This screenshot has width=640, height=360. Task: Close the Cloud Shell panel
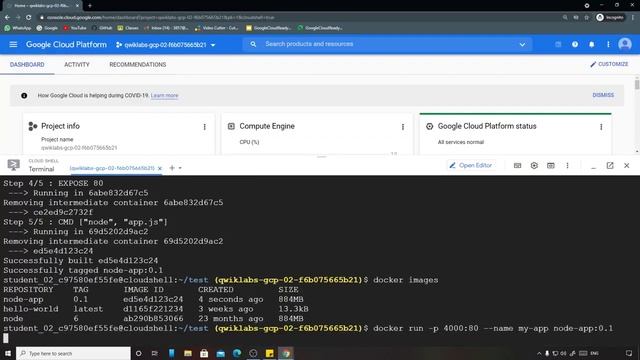(x=627, y=165)
